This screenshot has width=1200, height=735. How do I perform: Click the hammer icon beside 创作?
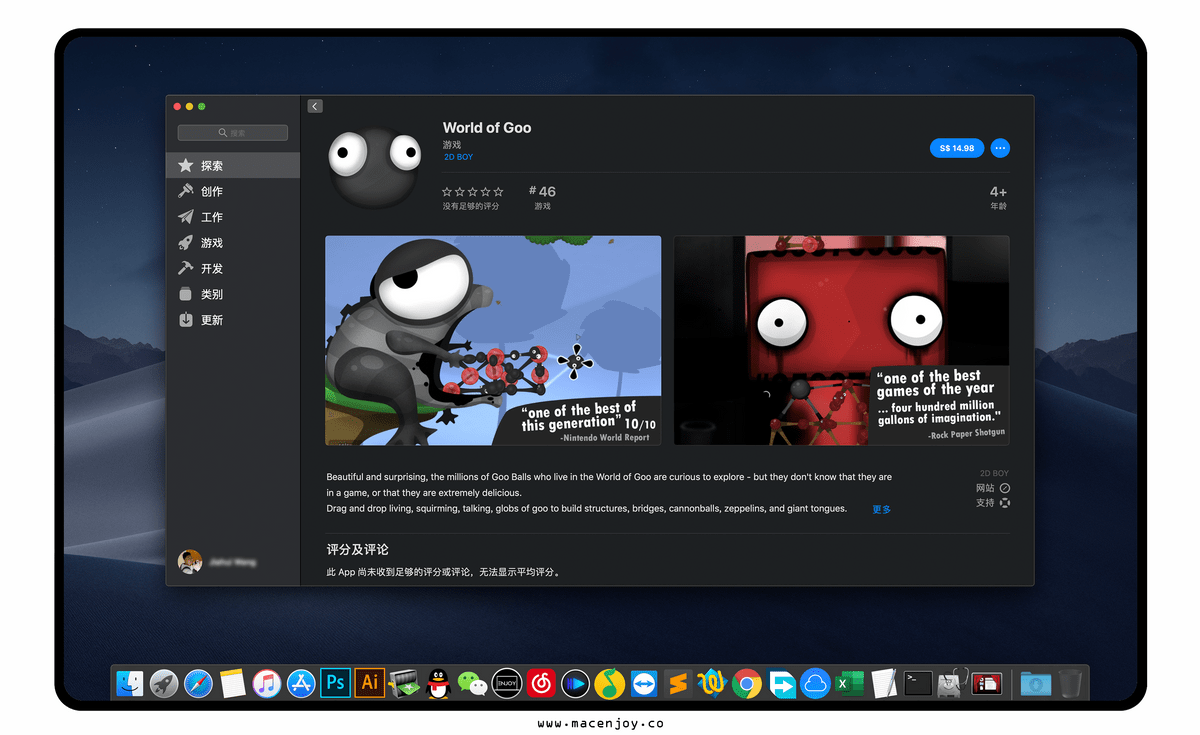tap(185, 191)
